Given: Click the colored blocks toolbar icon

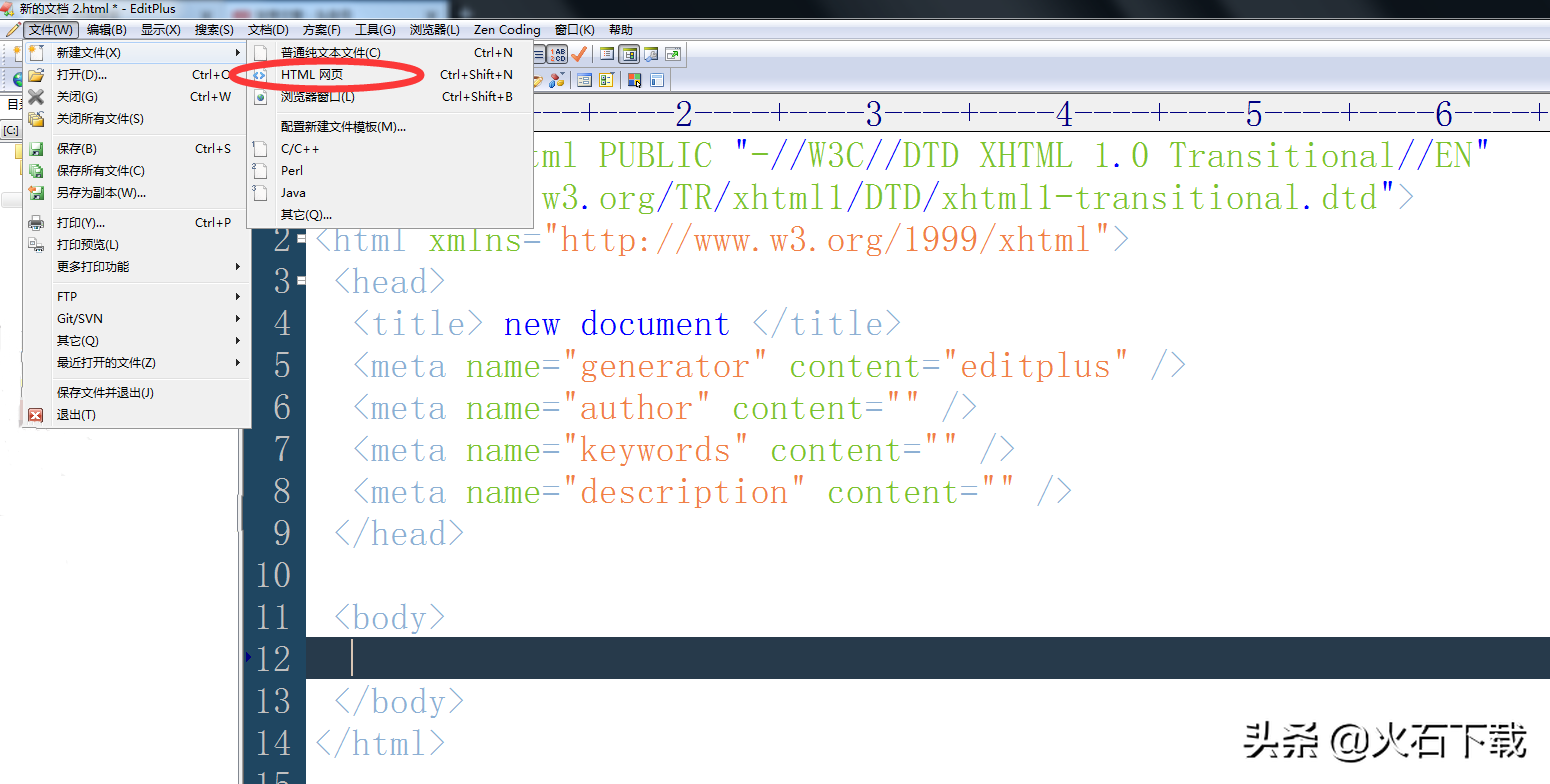Looking at the screenshot, I should coord(556,80).
